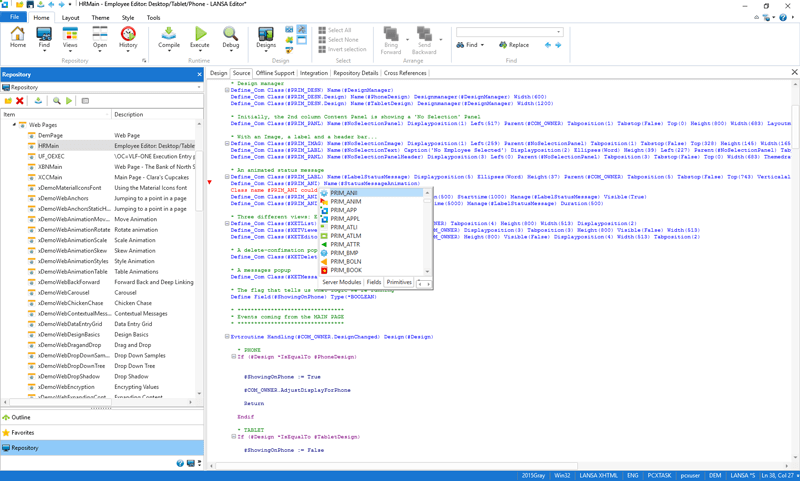Open the Find search text dropdown
The height and width of the screenshot is (481, 800).
point(558,32)
